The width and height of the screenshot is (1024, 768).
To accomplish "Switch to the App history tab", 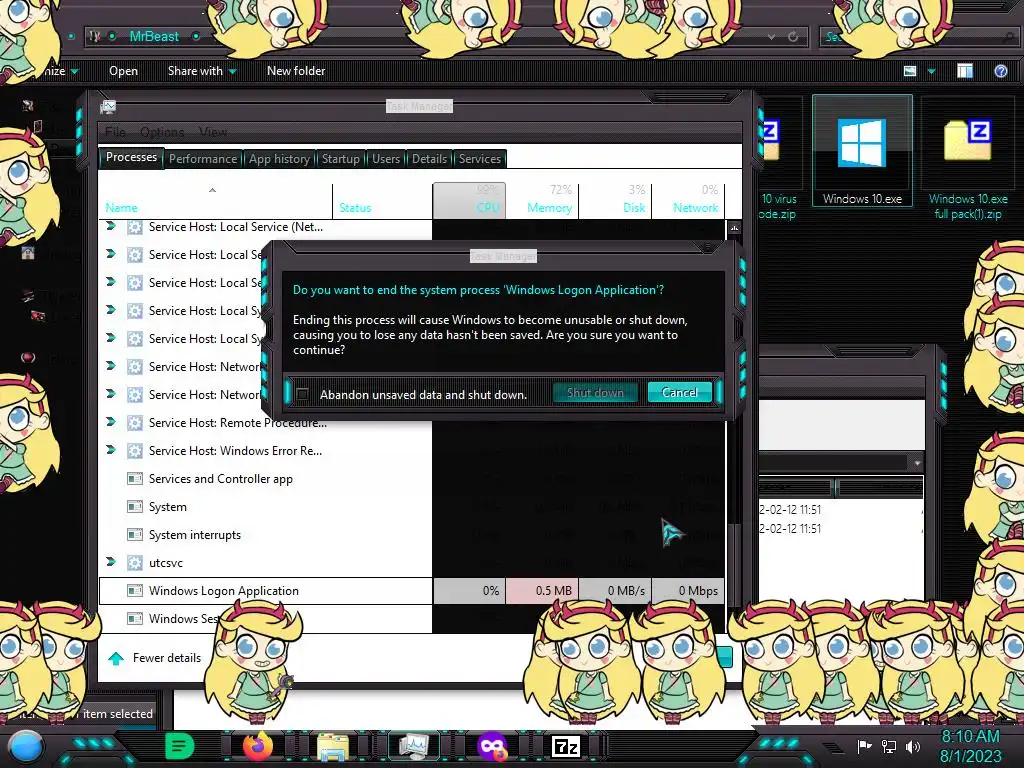I will point(280,159).
